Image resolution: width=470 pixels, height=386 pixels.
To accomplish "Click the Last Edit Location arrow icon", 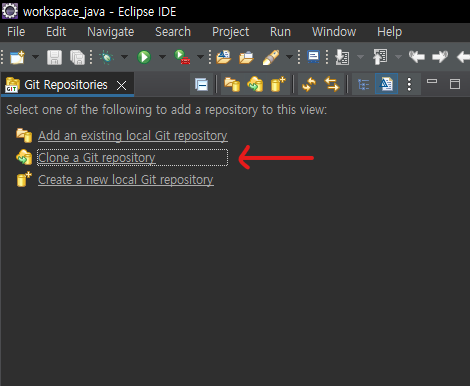I will pyautogui.click(x=417, y=57).
